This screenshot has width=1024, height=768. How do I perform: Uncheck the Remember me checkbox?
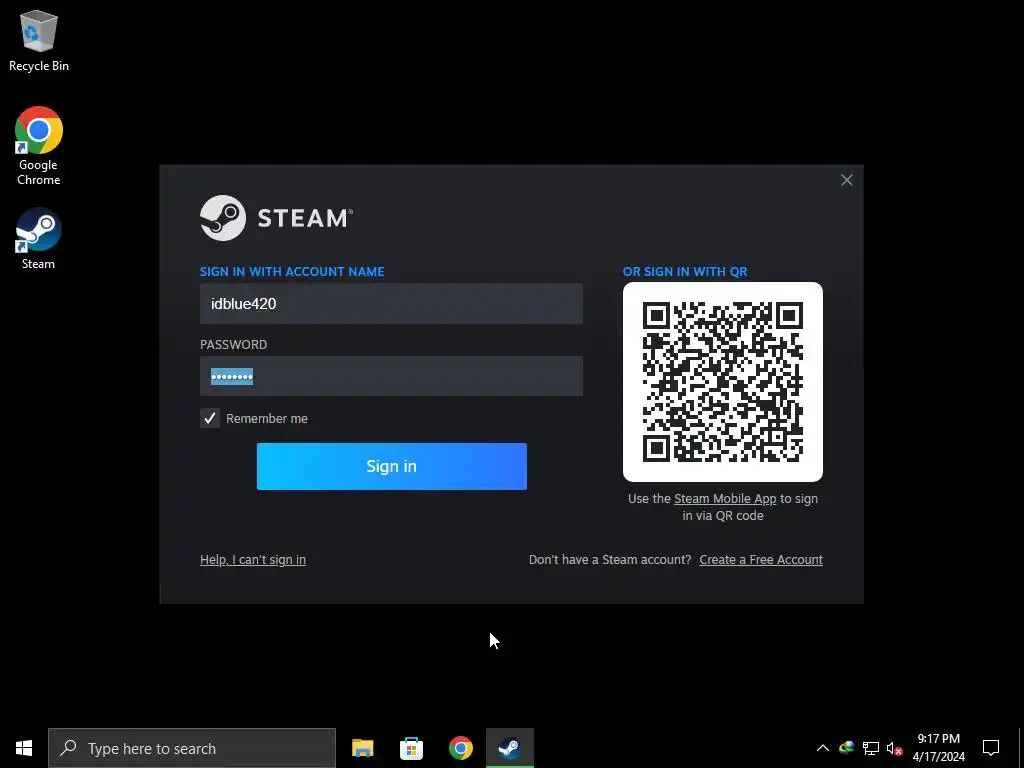210,419
